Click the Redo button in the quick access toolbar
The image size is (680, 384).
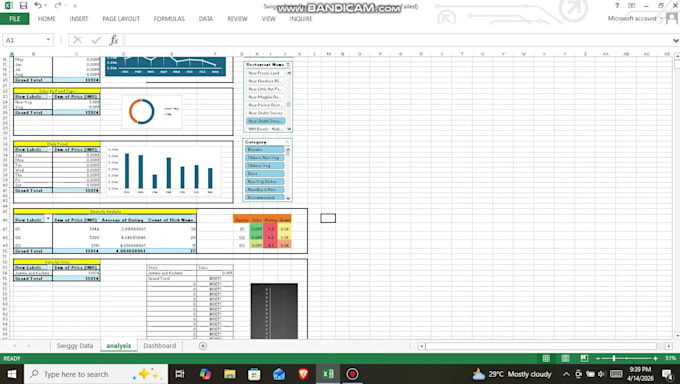58,6
